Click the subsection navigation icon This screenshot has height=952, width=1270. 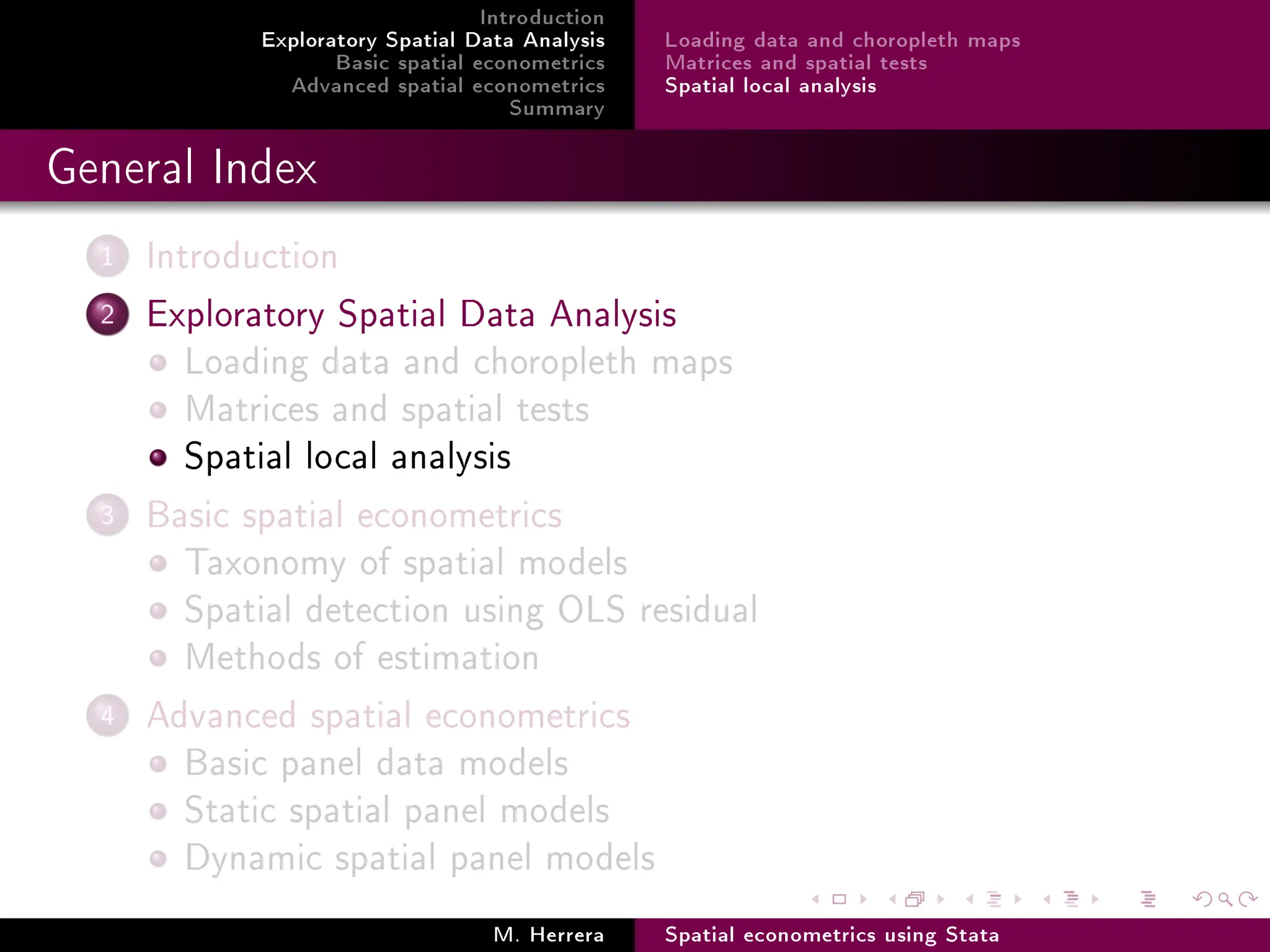pos(994,899)
